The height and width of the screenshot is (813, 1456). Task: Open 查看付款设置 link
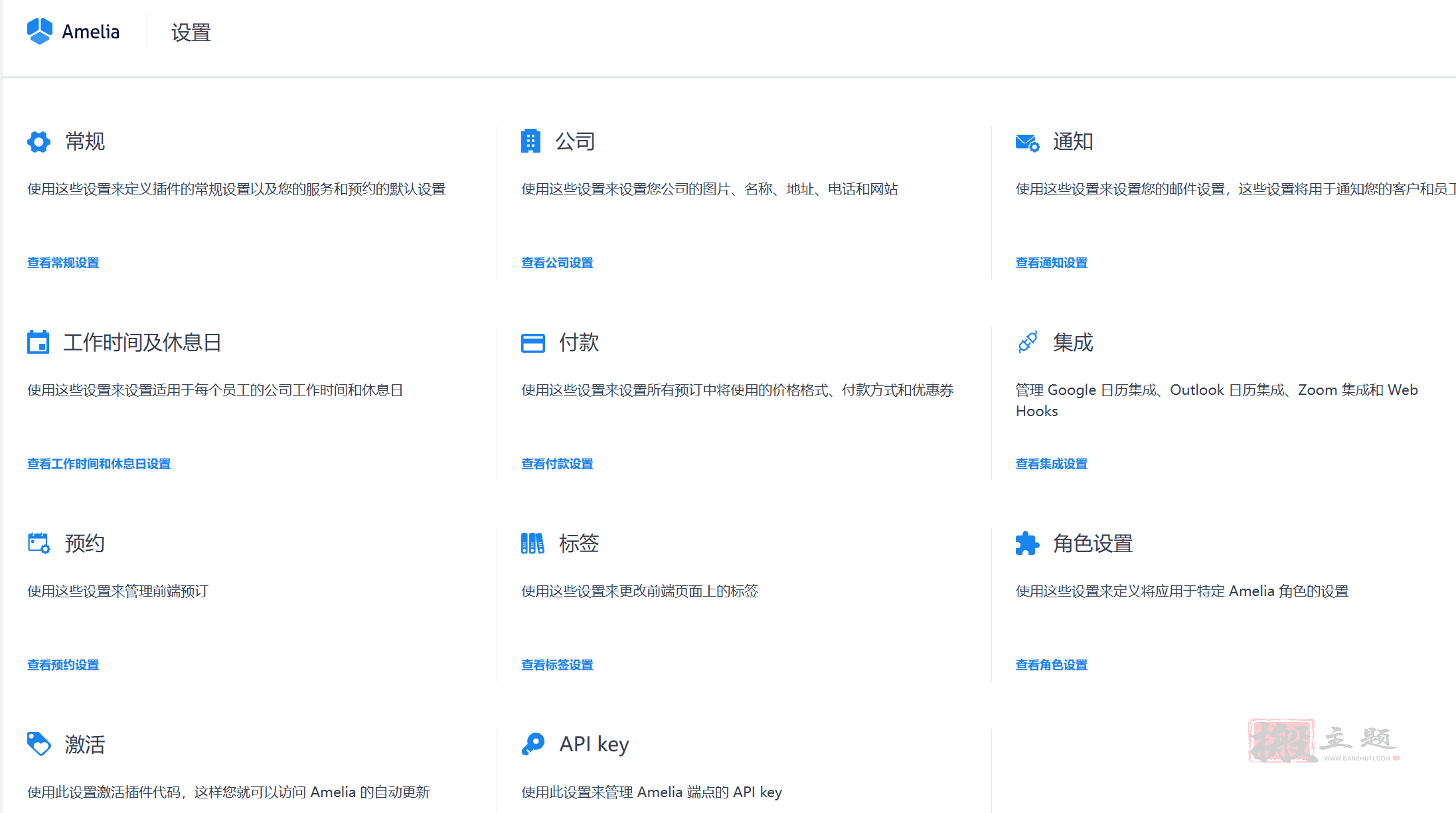557,464
